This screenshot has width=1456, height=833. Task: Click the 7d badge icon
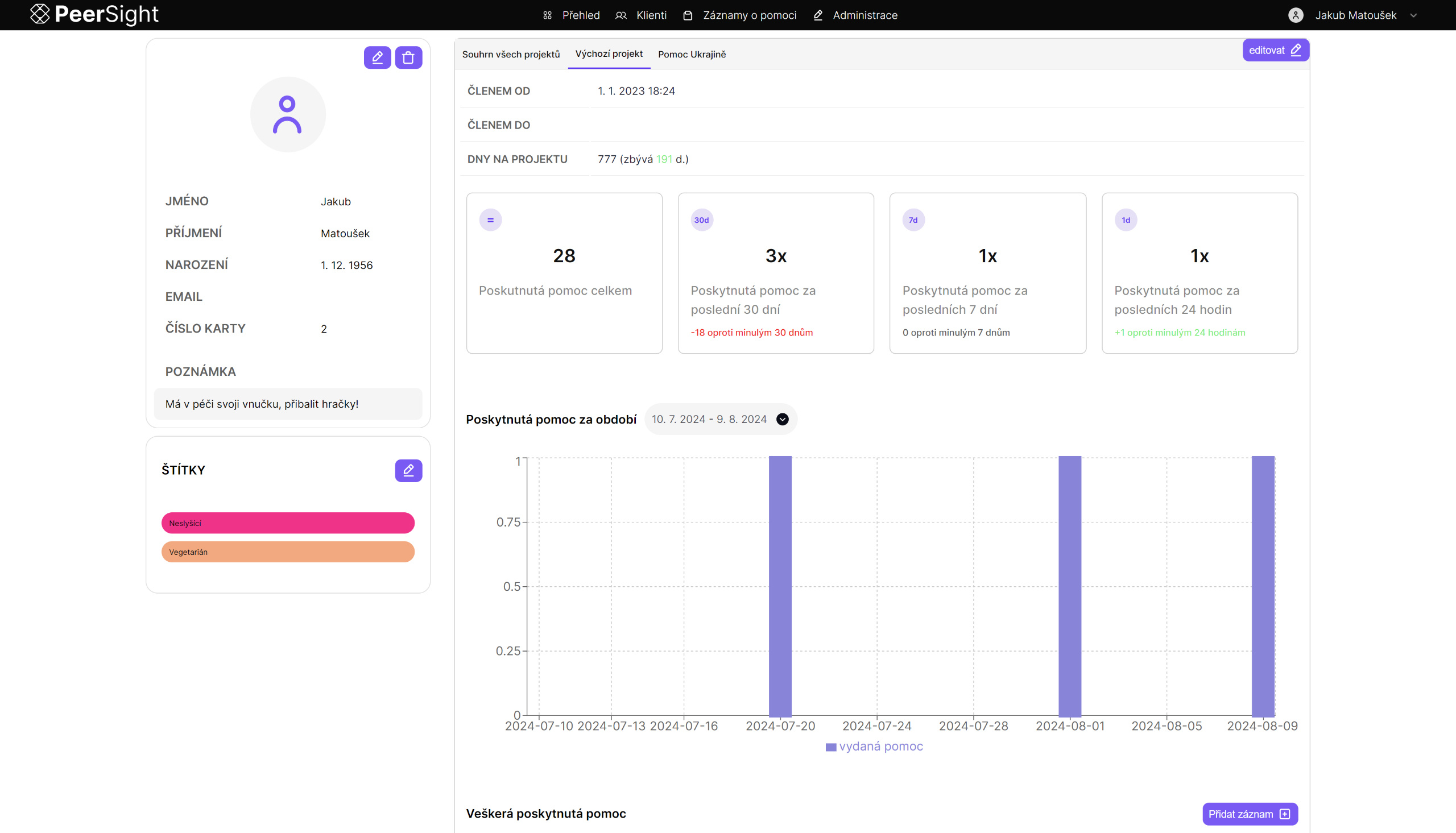click(913, 220)
